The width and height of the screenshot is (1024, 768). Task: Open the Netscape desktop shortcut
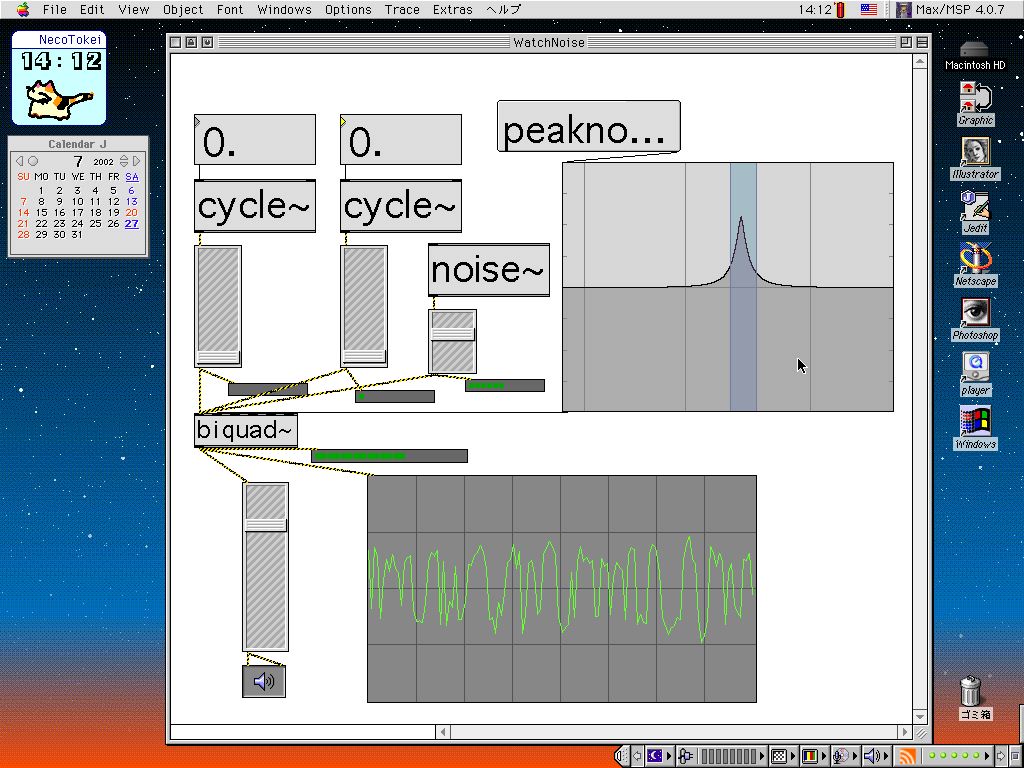click(975, 259)
